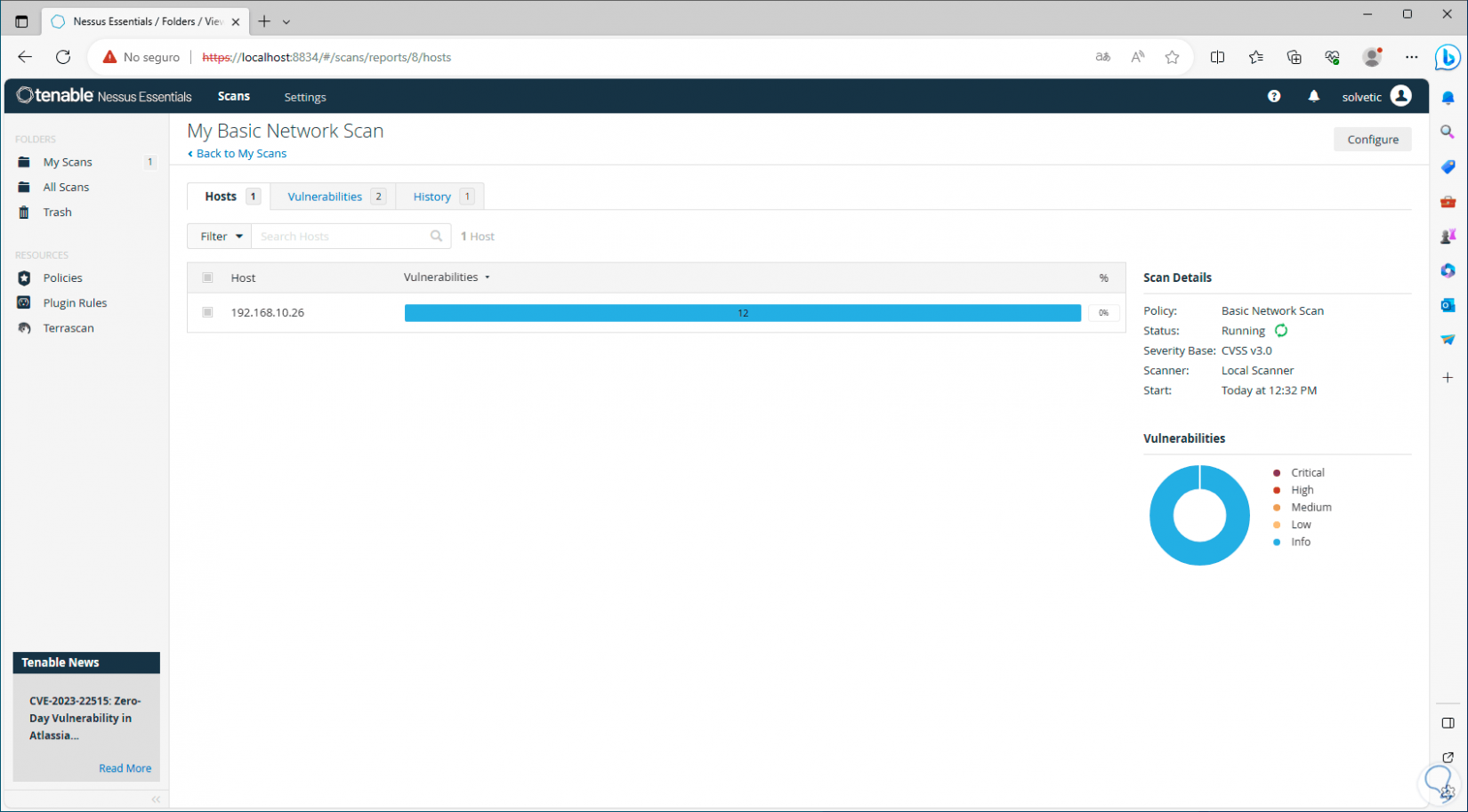Reload the page with the refresh icon
1468x812 pixels.
[x=63, y=57]
